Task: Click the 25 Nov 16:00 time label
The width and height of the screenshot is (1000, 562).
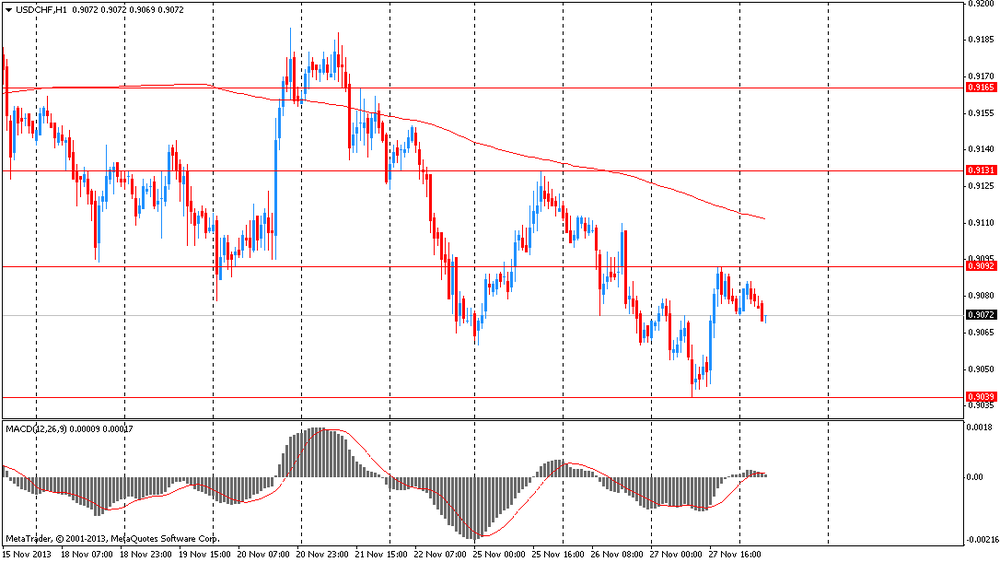Action: pos(558,554)
